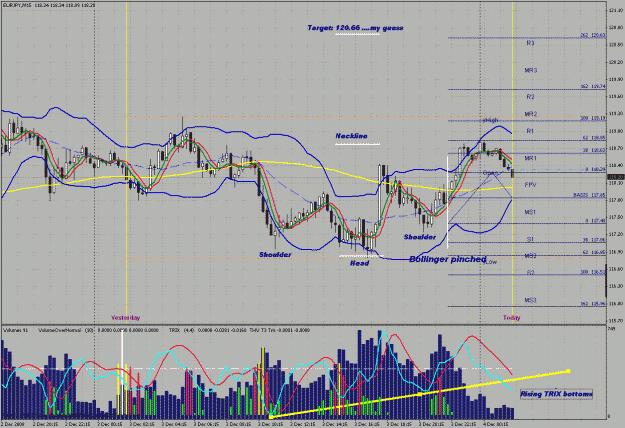Image resolution: width=625 pixels, height=428 pixels.
Task: Click the 'Head' pattern label
Action: click(x=360, y=263)
